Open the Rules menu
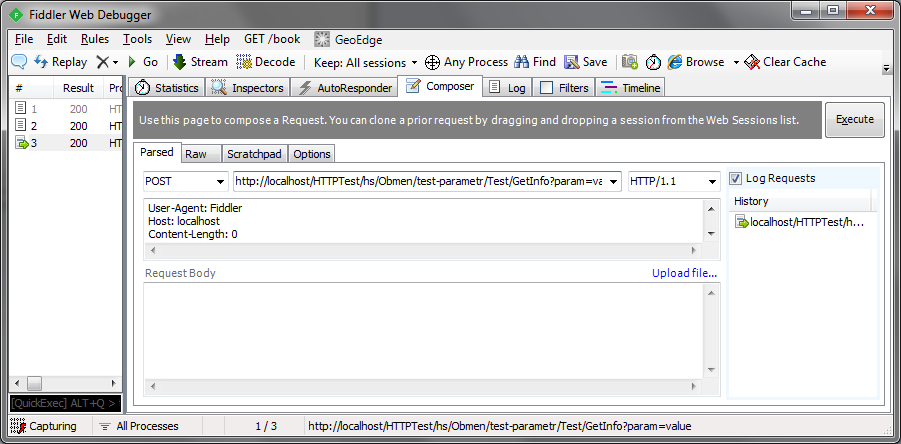The height and width of the screenshot is (444, 901). pyautogui.click(x=95, y=39)
